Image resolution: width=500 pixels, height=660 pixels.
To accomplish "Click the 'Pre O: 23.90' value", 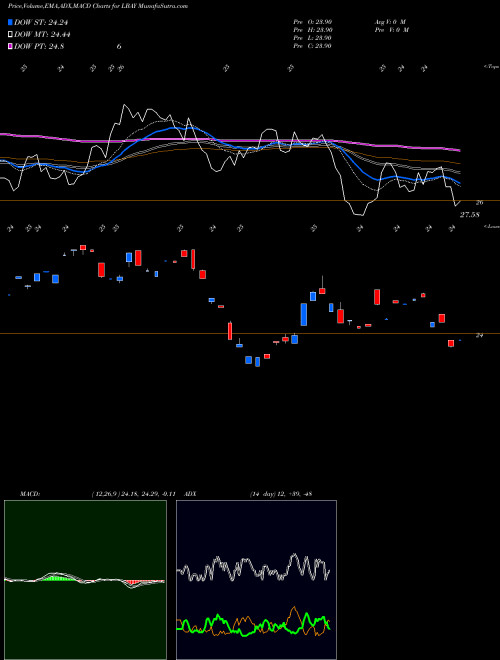I will (x=313, y=22).
